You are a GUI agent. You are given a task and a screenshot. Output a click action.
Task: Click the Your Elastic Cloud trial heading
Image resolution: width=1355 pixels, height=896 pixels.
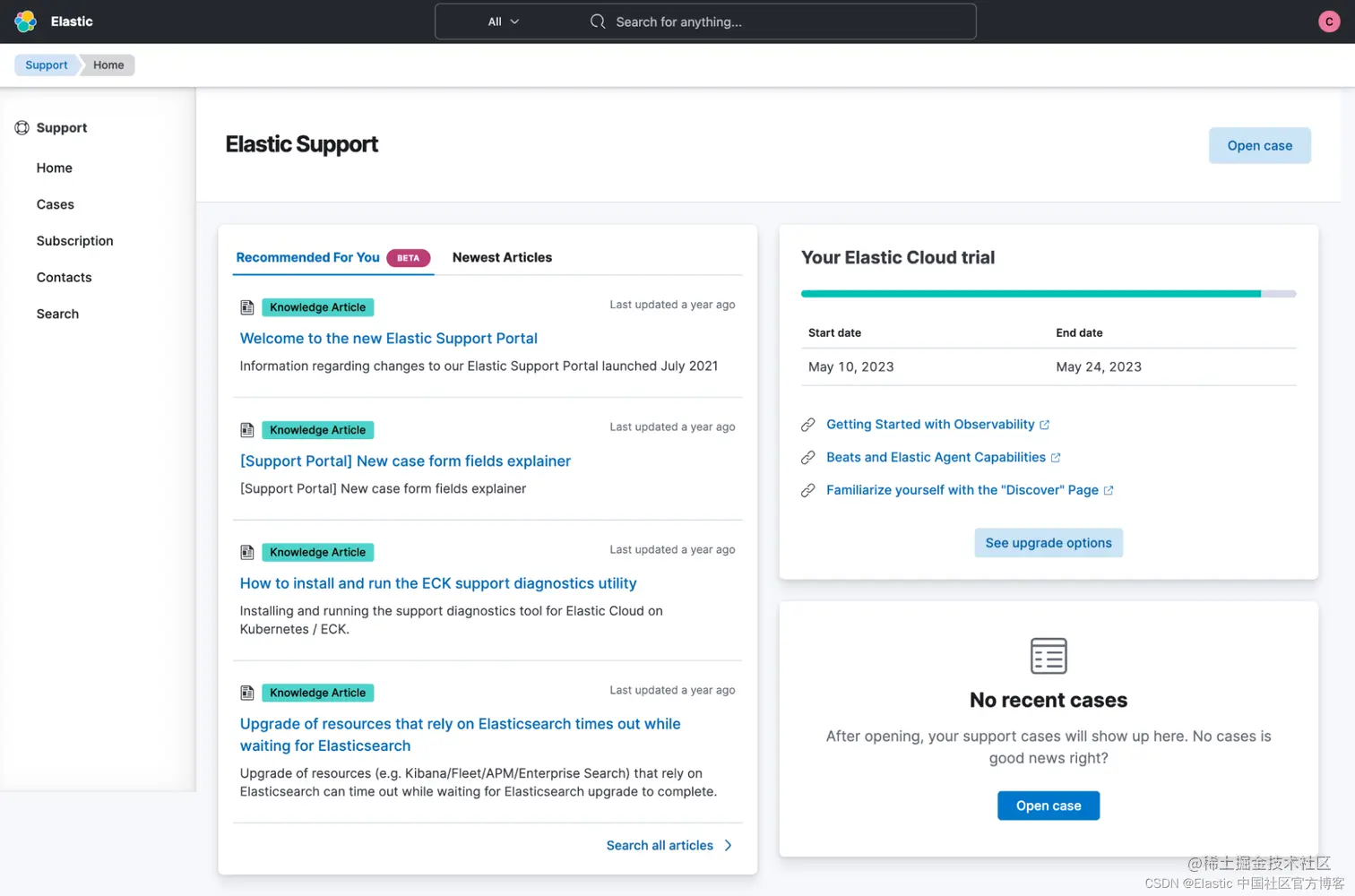[898, 258]
